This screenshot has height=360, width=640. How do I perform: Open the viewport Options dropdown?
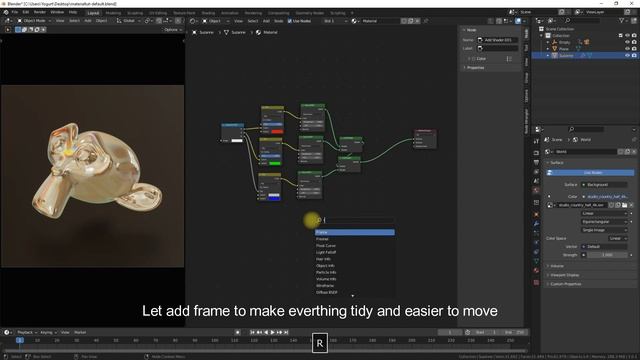(x=172, y=29)
